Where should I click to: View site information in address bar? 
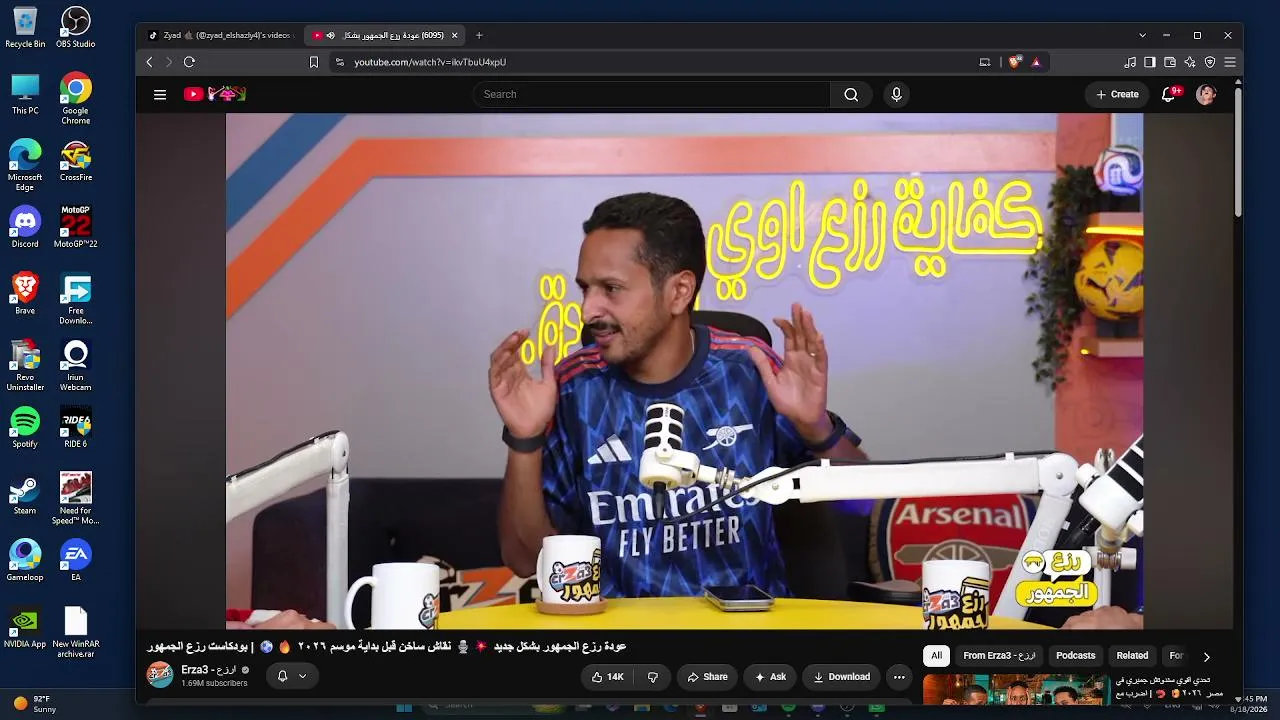tap(340, 62)
